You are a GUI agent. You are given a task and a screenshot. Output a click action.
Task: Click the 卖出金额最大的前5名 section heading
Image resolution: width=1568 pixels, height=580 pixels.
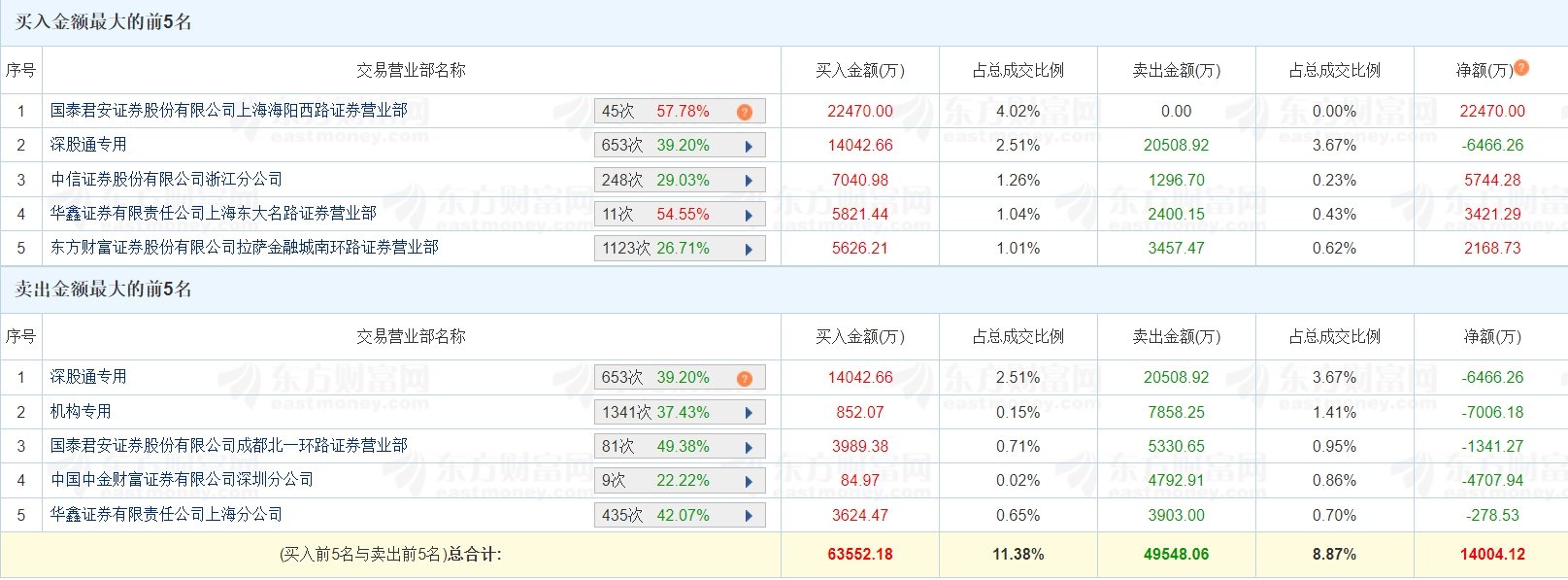pyautogui.click(x=104, y=289)
